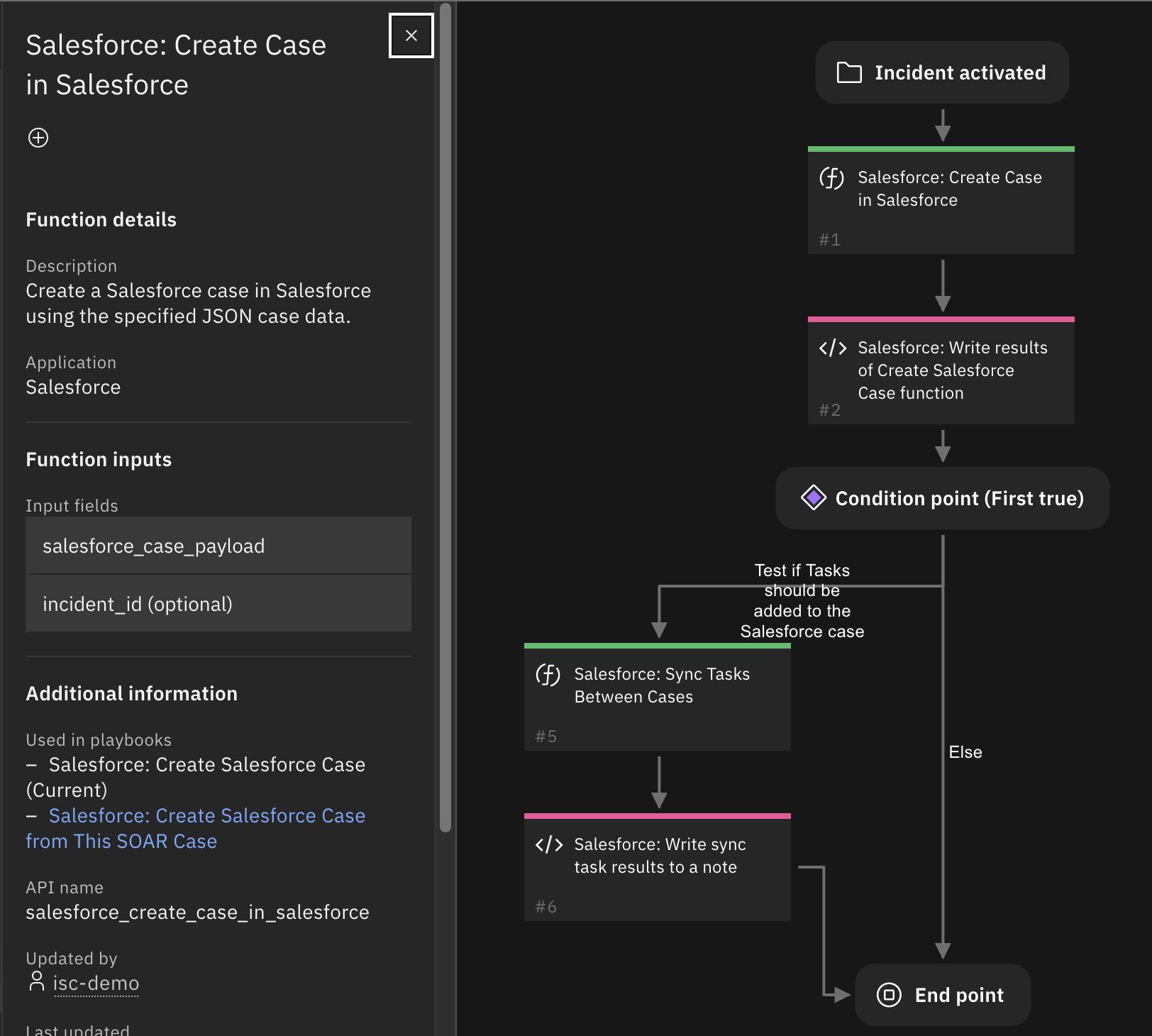Click the Else branch label
The image size is (1152, 1036).
point(965,752)
